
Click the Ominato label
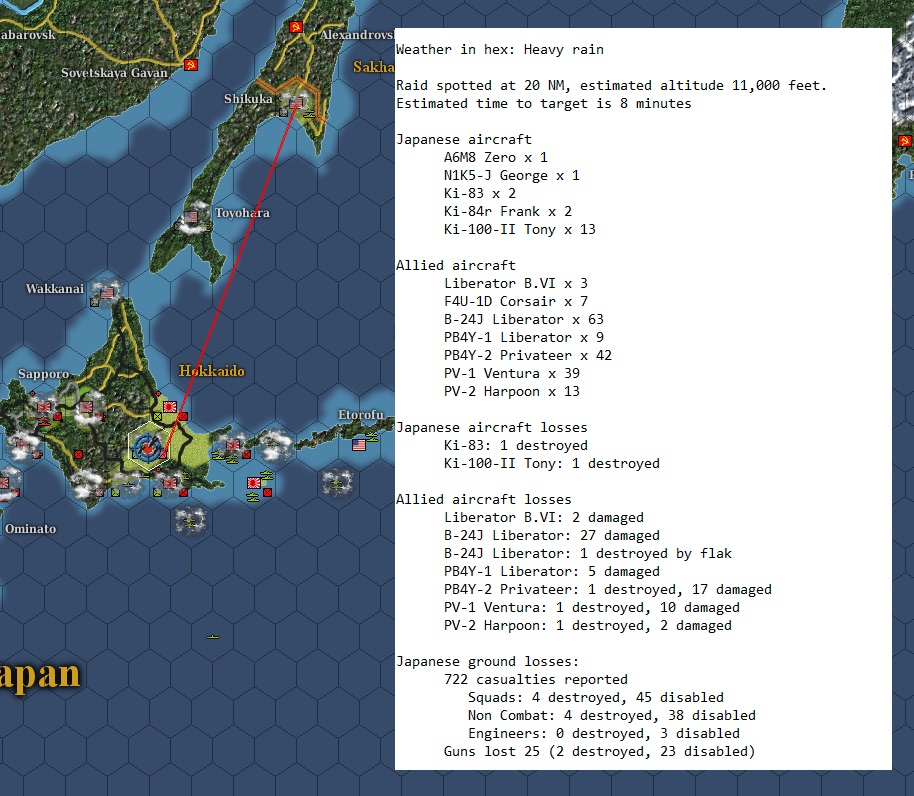[x=30, y=529]
